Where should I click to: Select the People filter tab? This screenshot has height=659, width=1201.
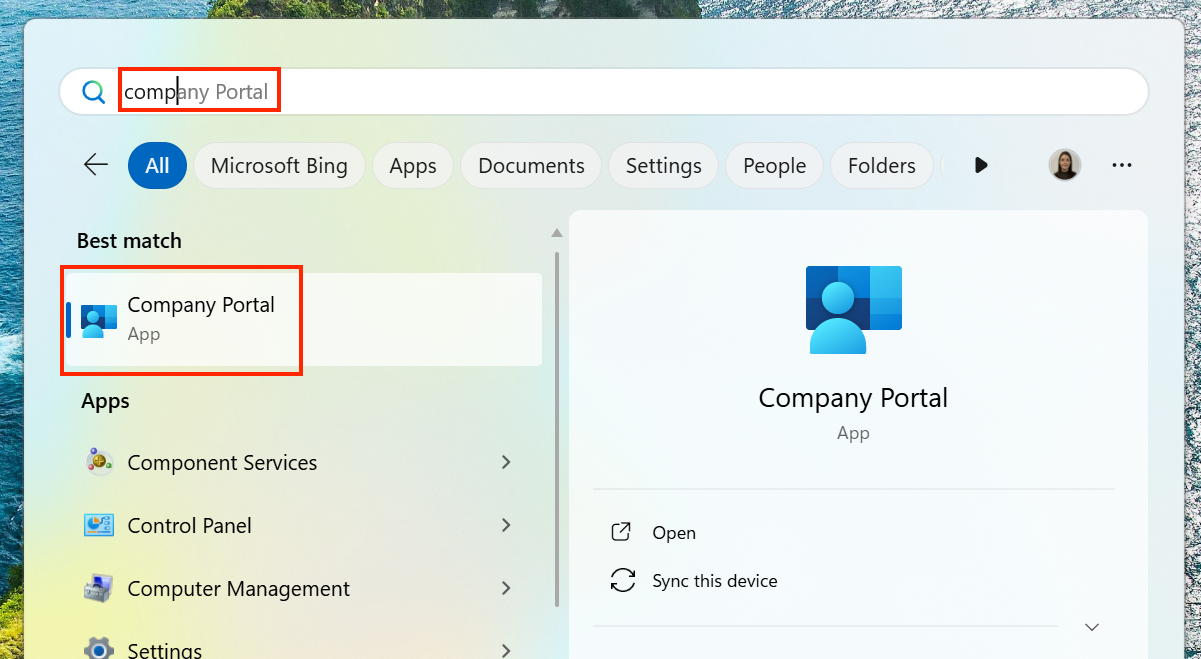click(x=774, y=166)
